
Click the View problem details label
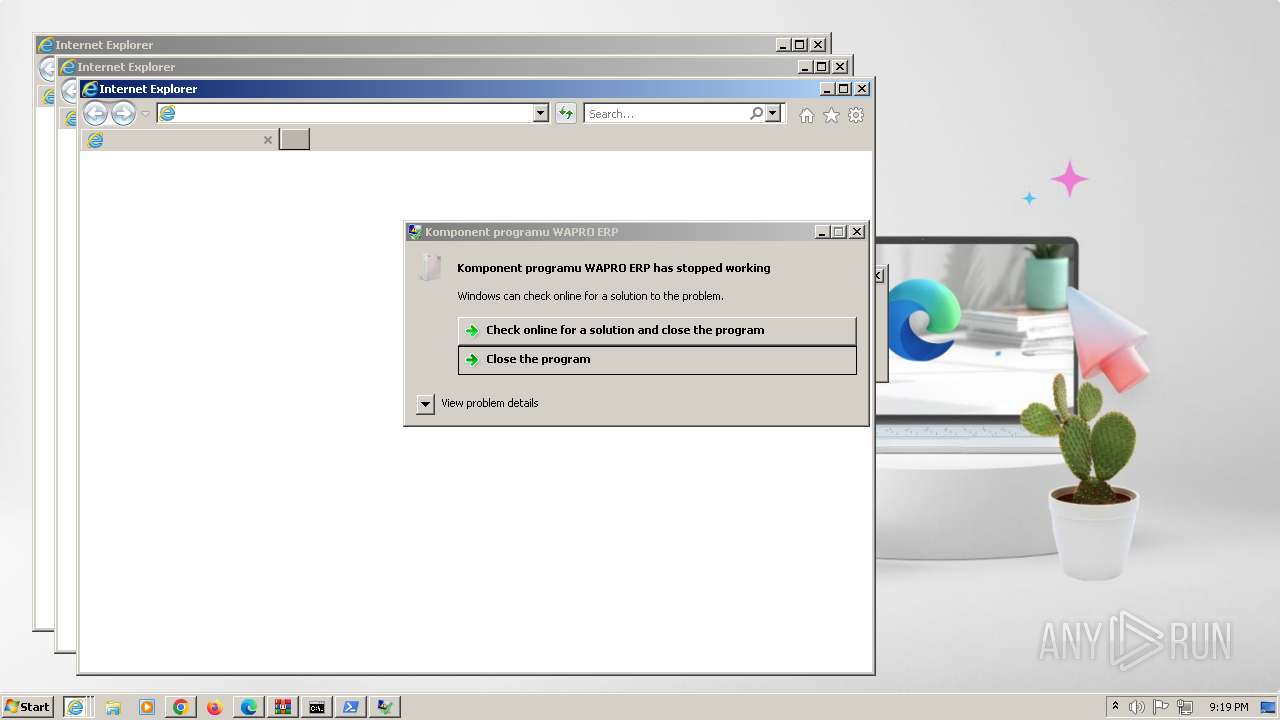(490, 403)
